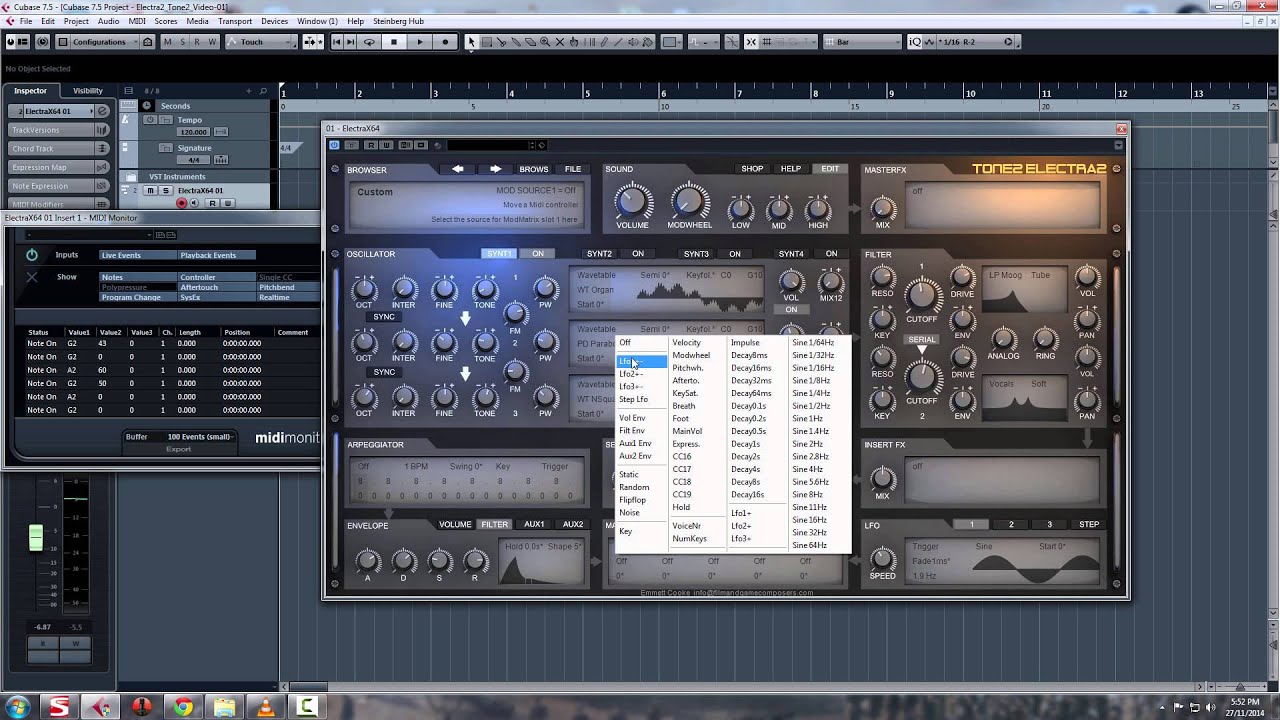The image size is (1280, 720).
Task: Toggle SYNT3 ON button
Action: (x=735, y=254)
